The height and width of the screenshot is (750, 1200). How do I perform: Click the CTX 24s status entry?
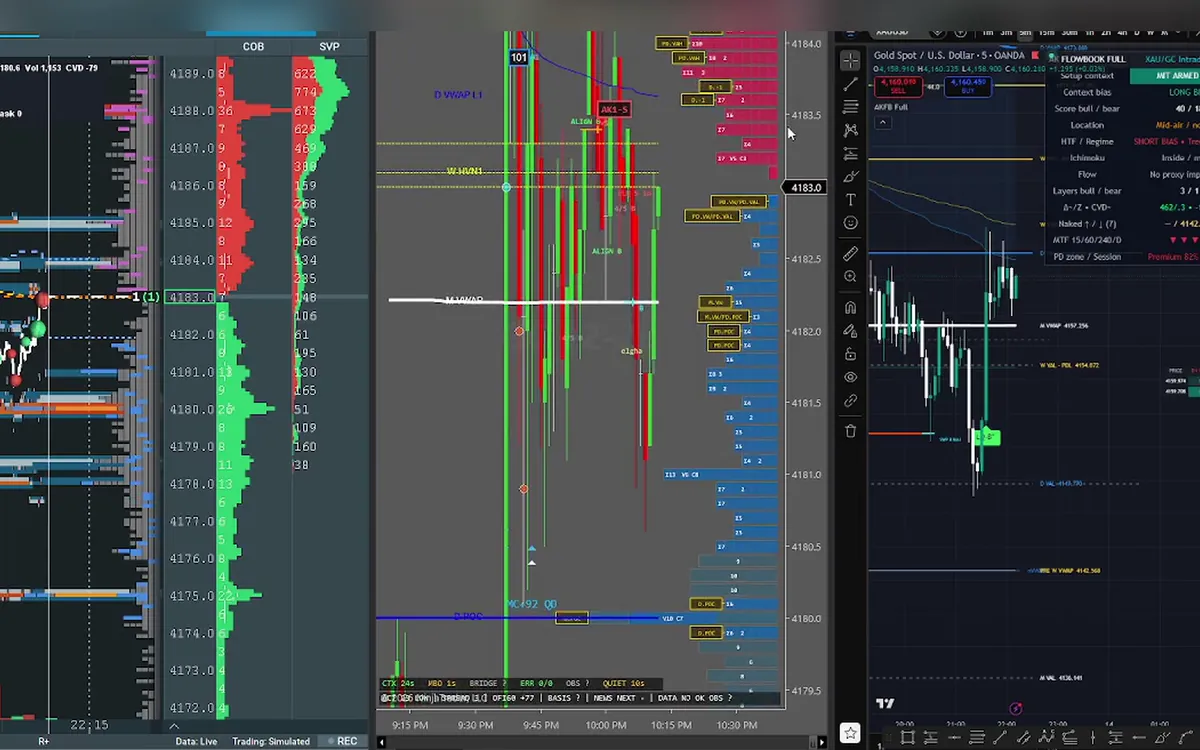pyautogui.click(x=398, y=683)
